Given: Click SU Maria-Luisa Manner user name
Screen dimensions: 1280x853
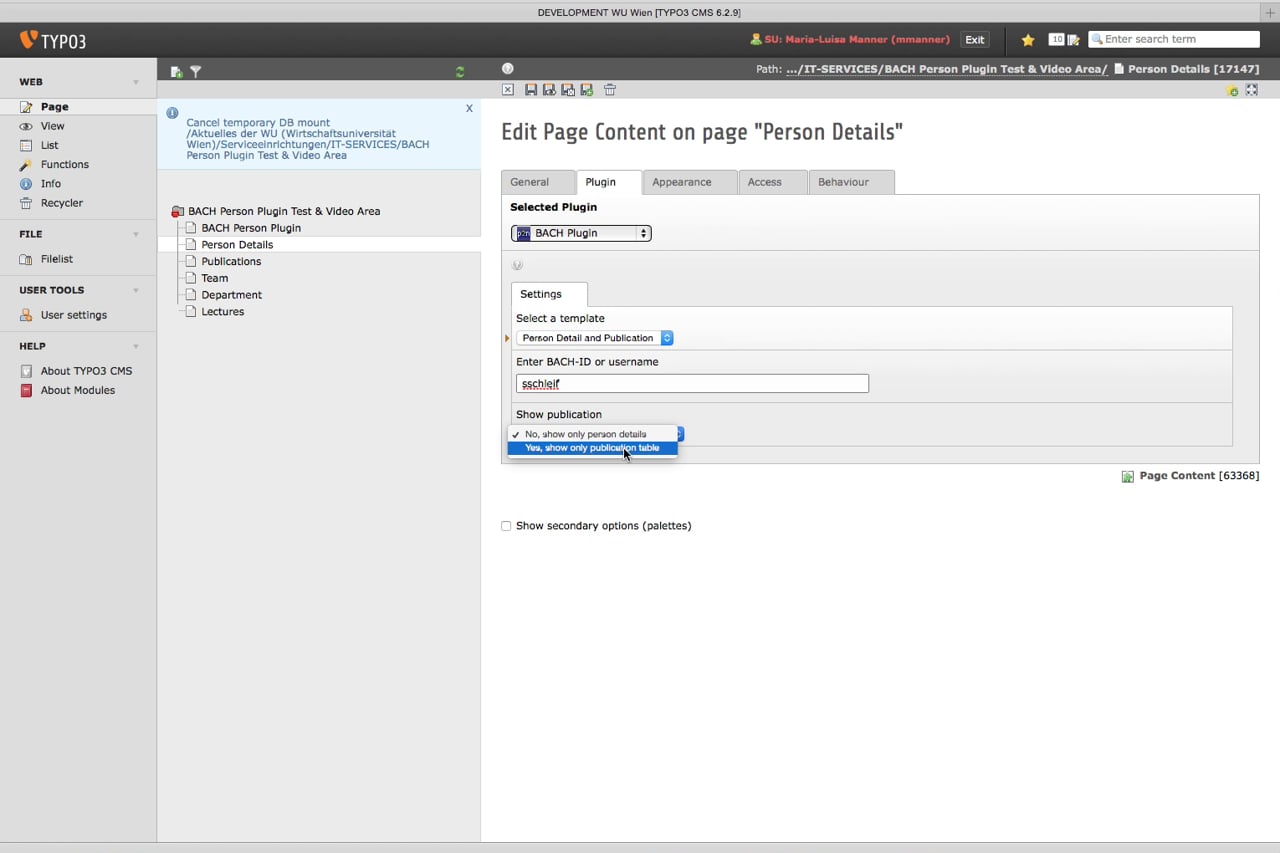Looking at the screenshot, I should tap(857, 40).
